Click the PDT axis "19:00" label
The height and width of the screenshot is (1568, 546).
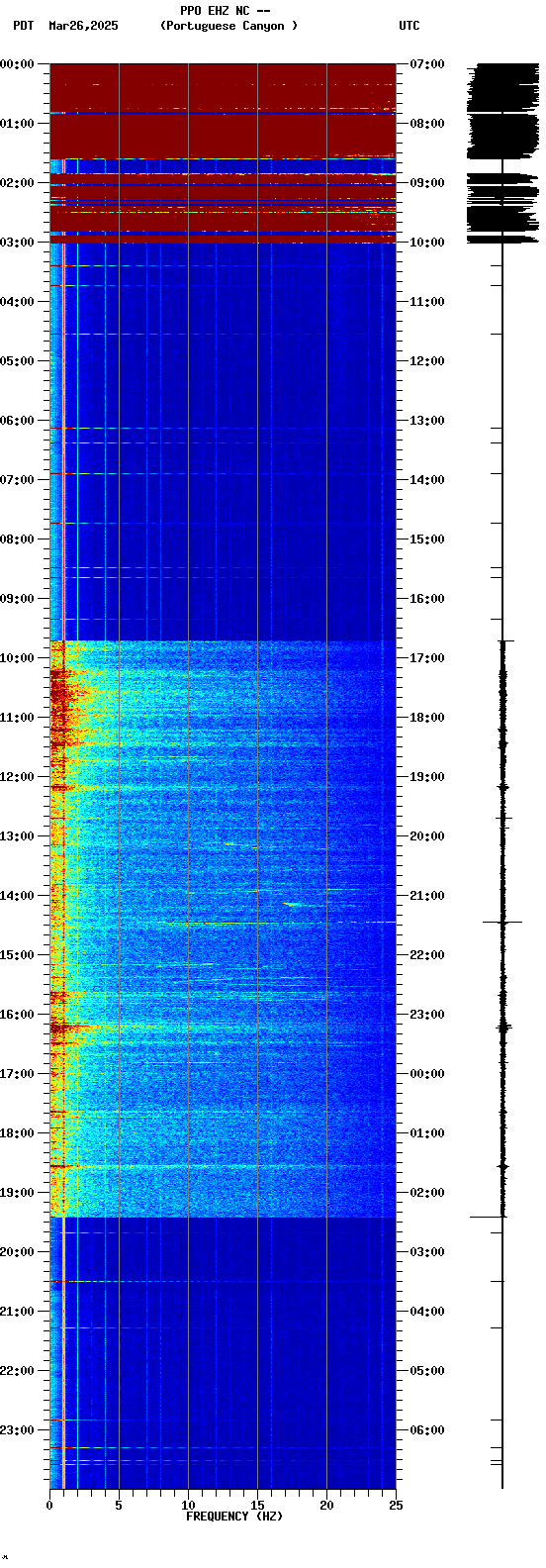(18, 1193)
